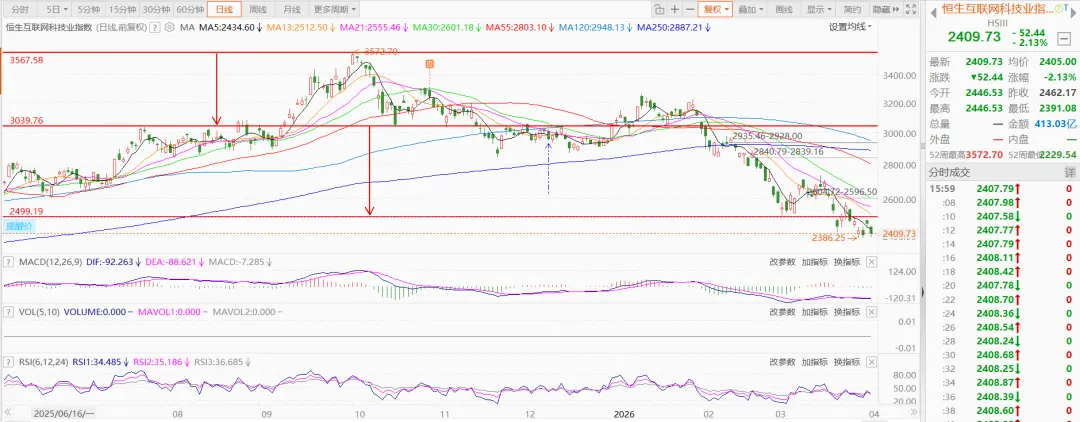Open the 设置均线 dropdown

[850, 27]
